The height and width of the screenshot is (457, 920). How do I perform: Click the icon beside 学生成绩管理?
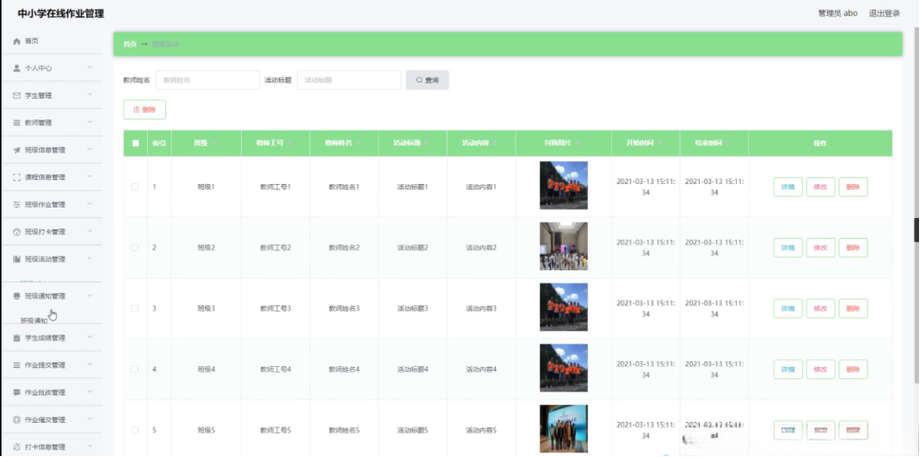click(x=16, y=338)
